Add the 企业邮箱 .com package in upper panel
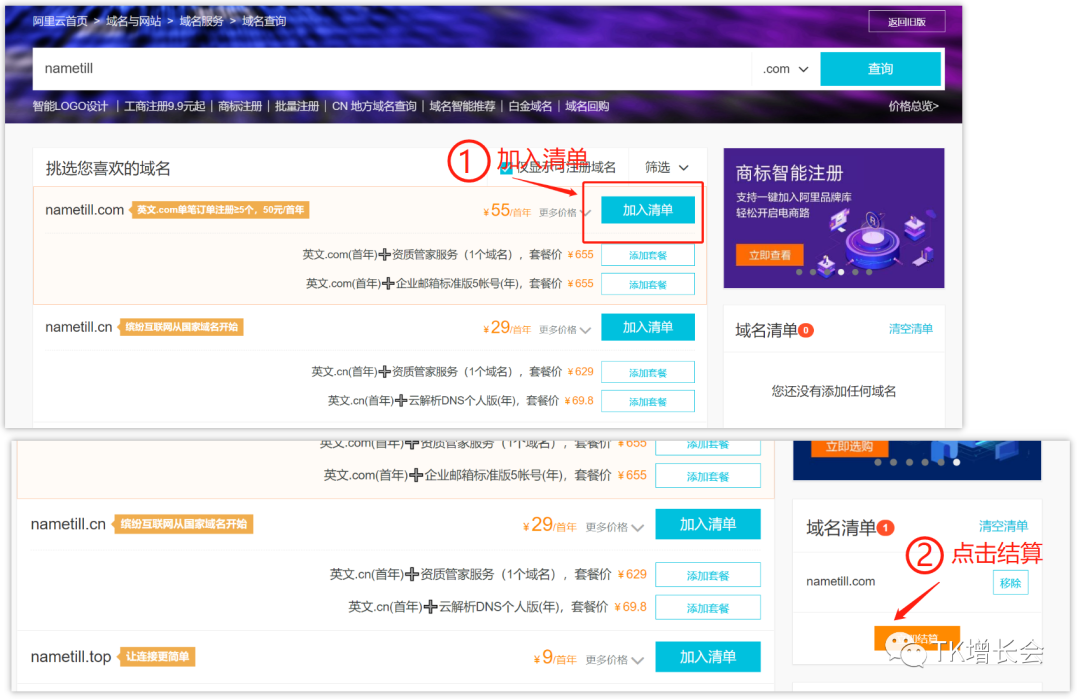This screenshot has height=699, width=1080. pos(647,284)
